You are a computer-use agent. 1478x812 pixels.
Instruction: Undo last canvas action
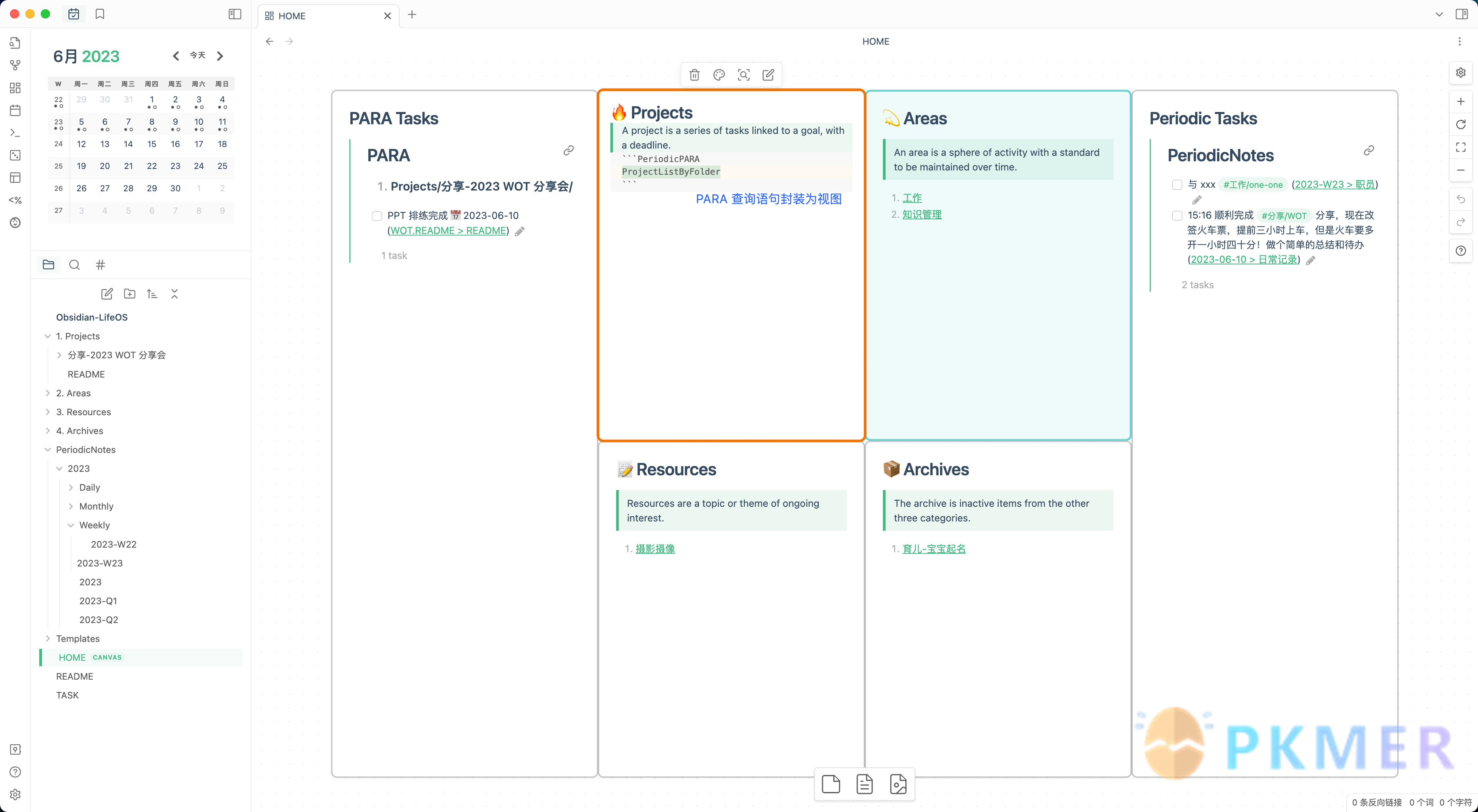[x=1461, y=199]
